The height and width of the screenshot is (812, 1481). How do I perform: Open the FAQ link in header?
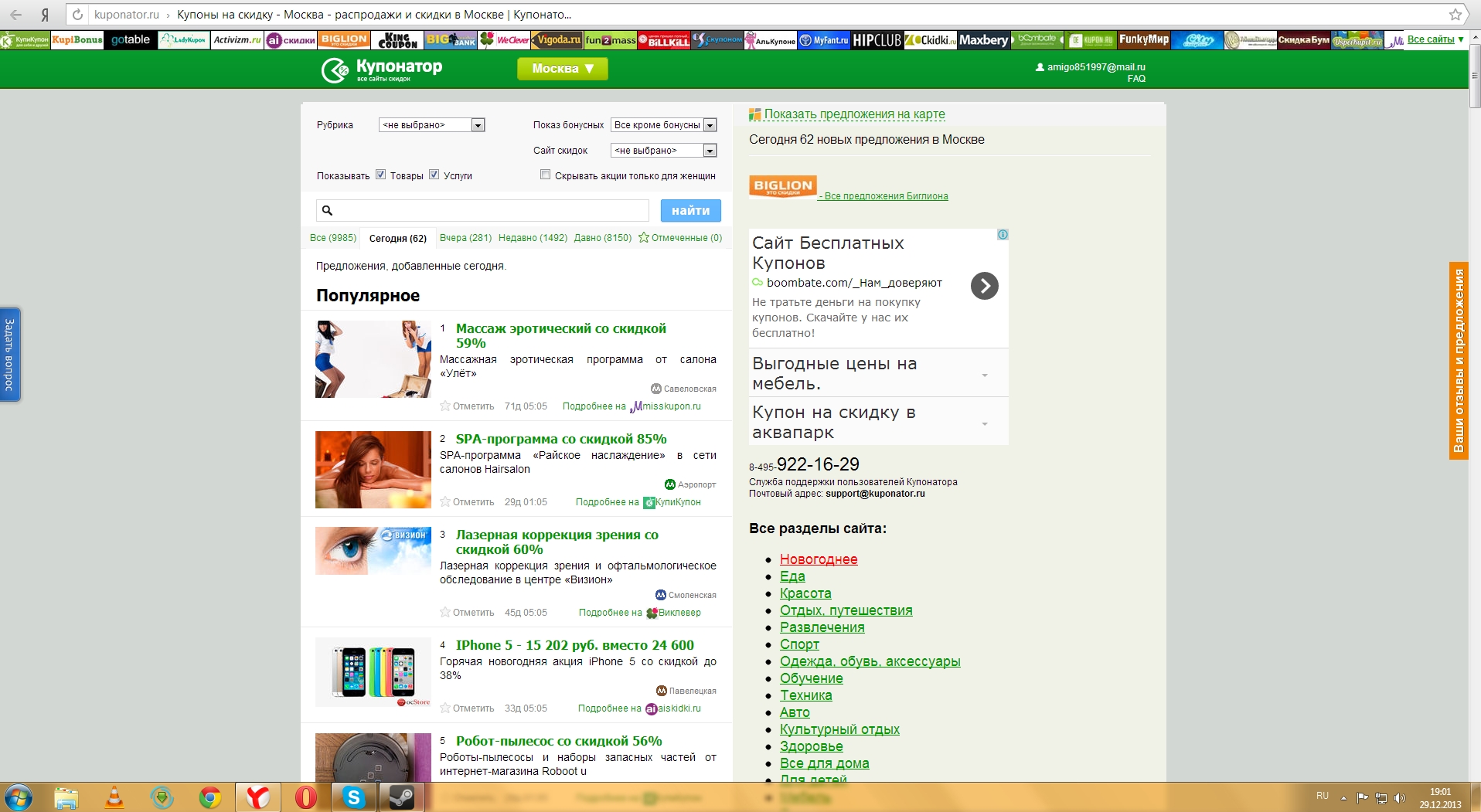(x=1136, y=79)
